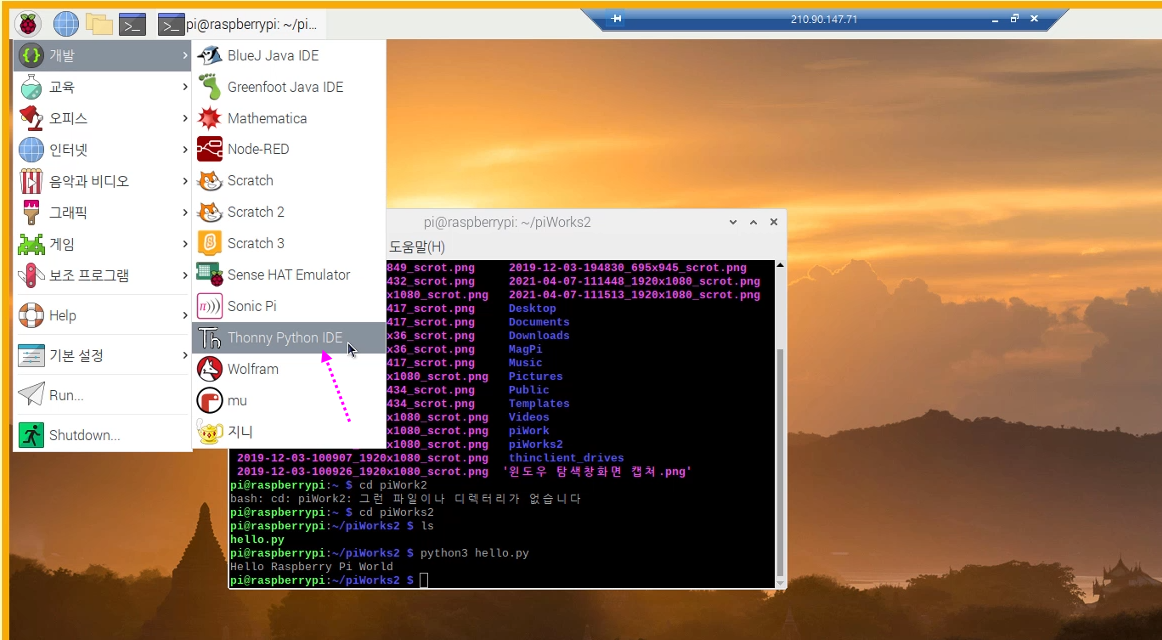
Task: Click the 오피스 lamp icon
Action: 31,119
